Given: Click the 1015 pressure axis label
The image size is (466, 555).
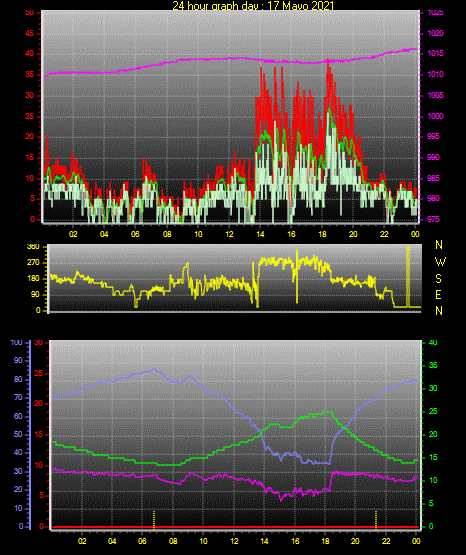Looking at the screenshot, I should (x=435, y=53).
